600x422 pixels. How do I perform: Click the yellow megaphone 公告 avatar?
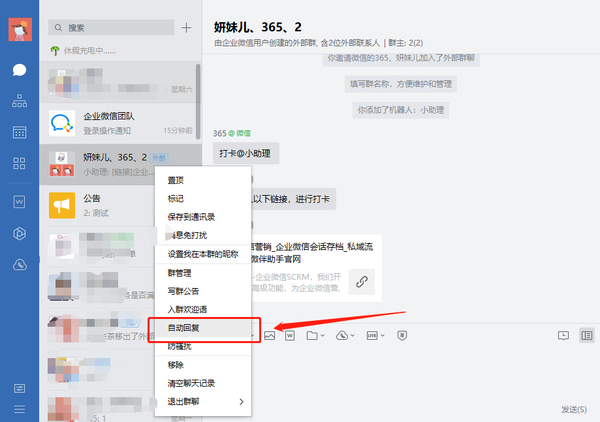point(62,205)
